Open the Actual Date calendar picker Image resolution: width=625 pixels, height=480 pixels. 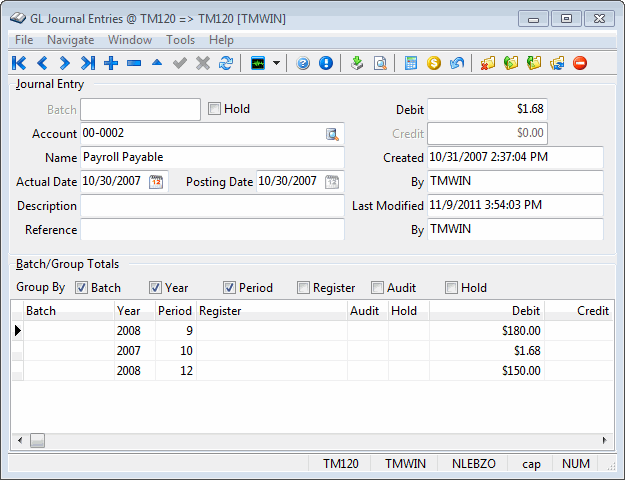(156, 181)
